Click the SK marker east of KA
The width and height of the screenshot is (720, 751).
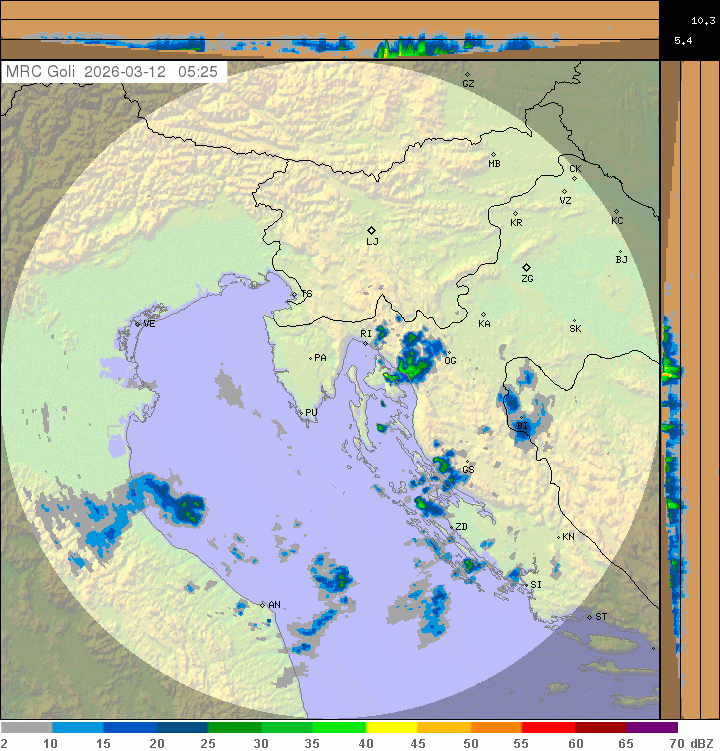[575, 320]
